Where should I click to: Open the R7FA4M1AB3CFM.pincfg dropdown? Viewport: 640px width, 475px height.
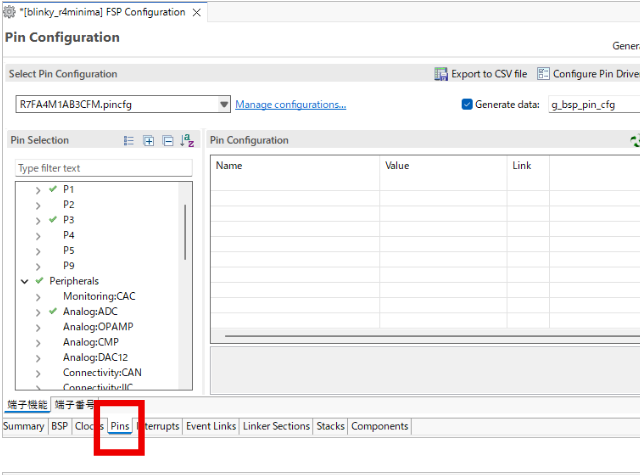pyautogui.click(x=224, y=104)
